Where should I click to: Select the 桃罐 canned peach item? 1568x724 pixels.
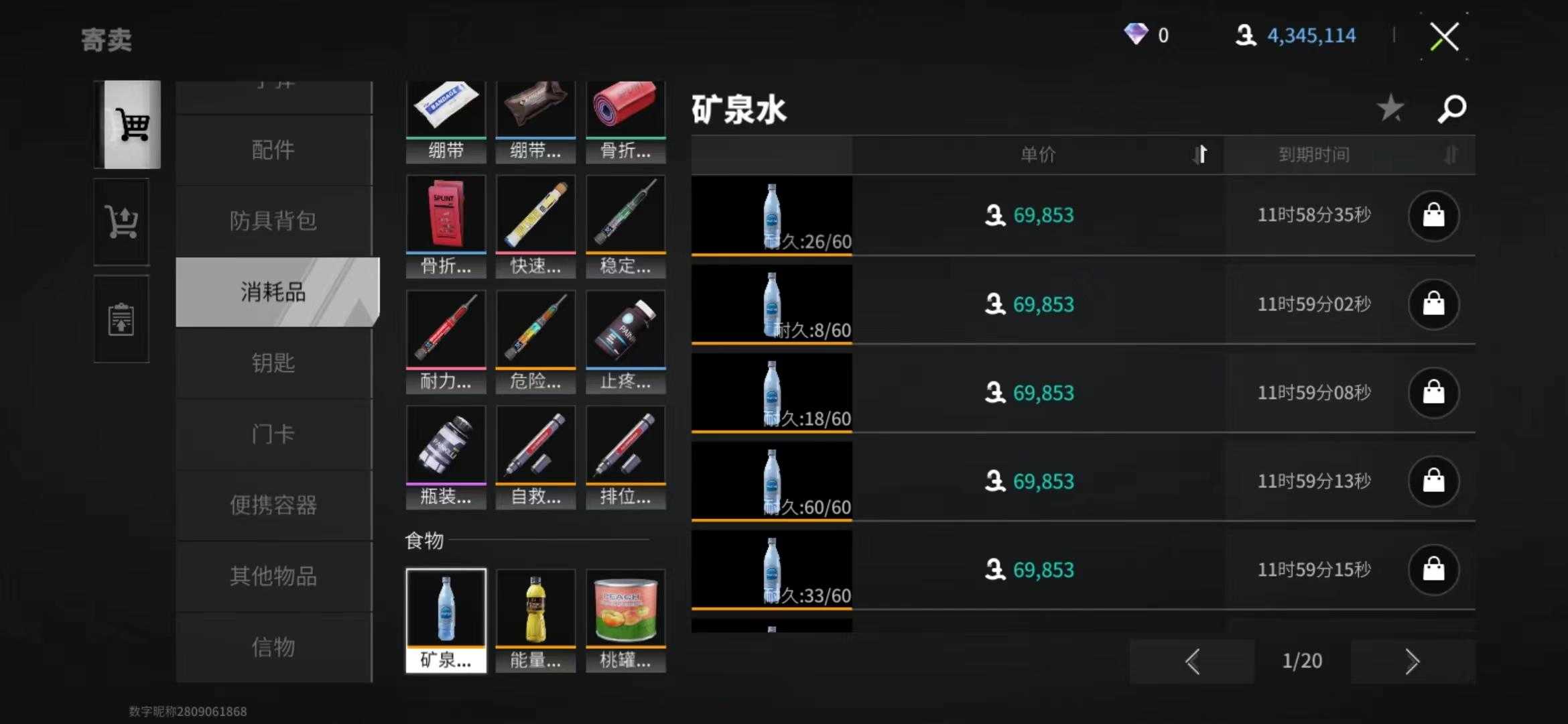click(x=625, y=621)
